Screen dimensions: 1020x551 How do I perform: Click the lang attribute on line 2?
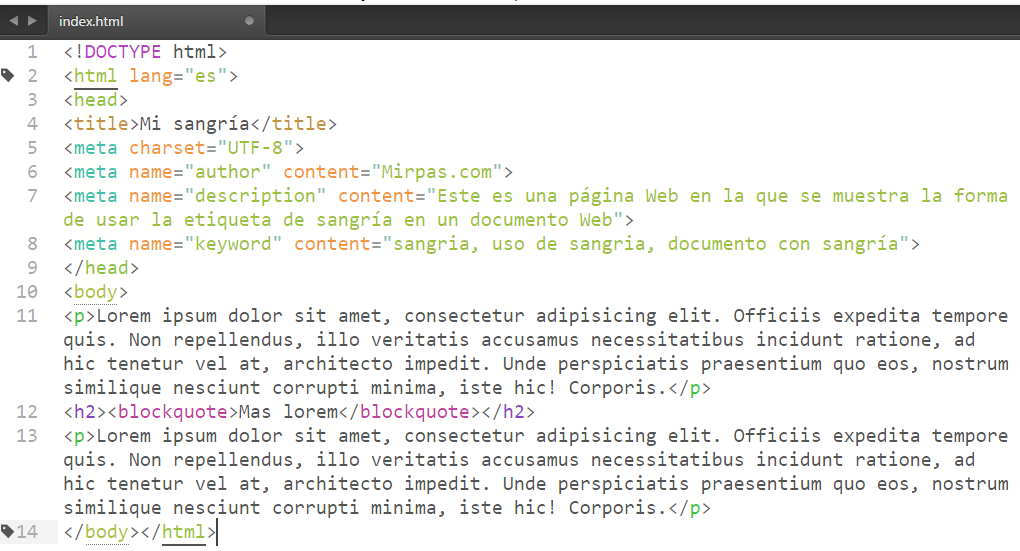click(x=150, y=76)
